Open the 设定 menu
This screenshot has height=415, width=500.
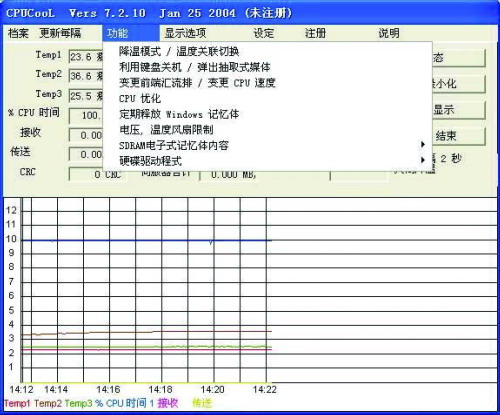coord(263,33)
